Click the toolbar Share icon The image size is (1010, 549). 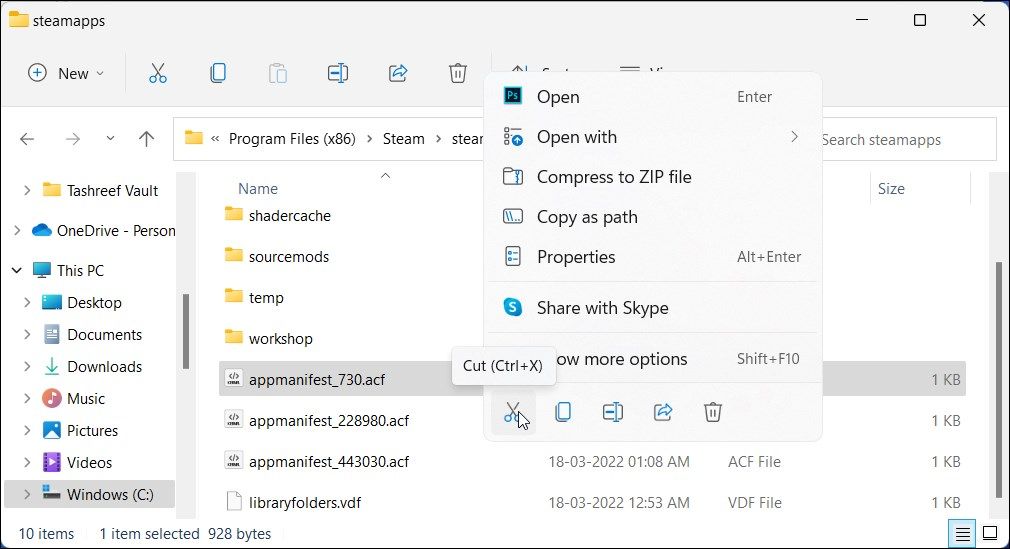point(397,73)
